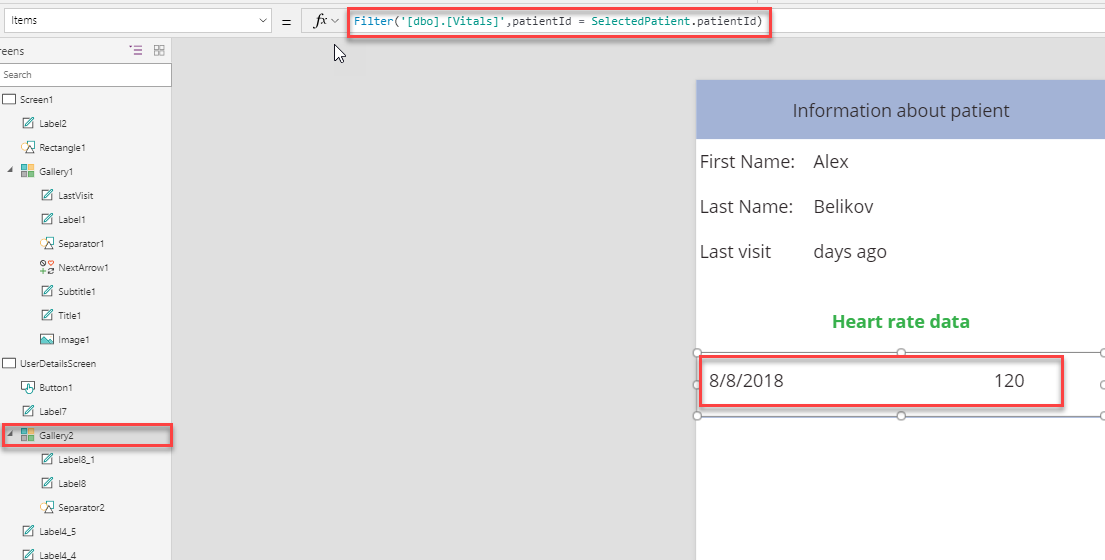This screenshot has height=560, width=1105.
Task: Click the LastVisit label icon
Action: point(47,195)
